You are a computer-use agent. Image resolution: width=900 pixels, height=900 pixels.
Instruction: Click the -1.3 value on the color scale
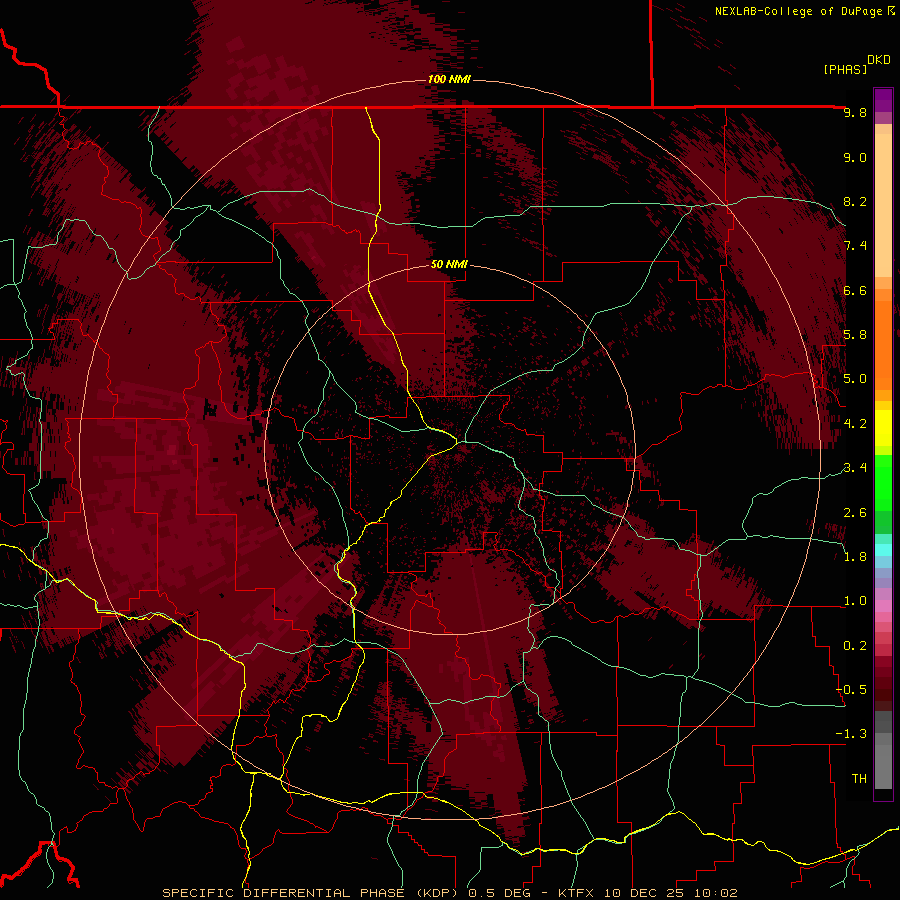click(852, 734)
